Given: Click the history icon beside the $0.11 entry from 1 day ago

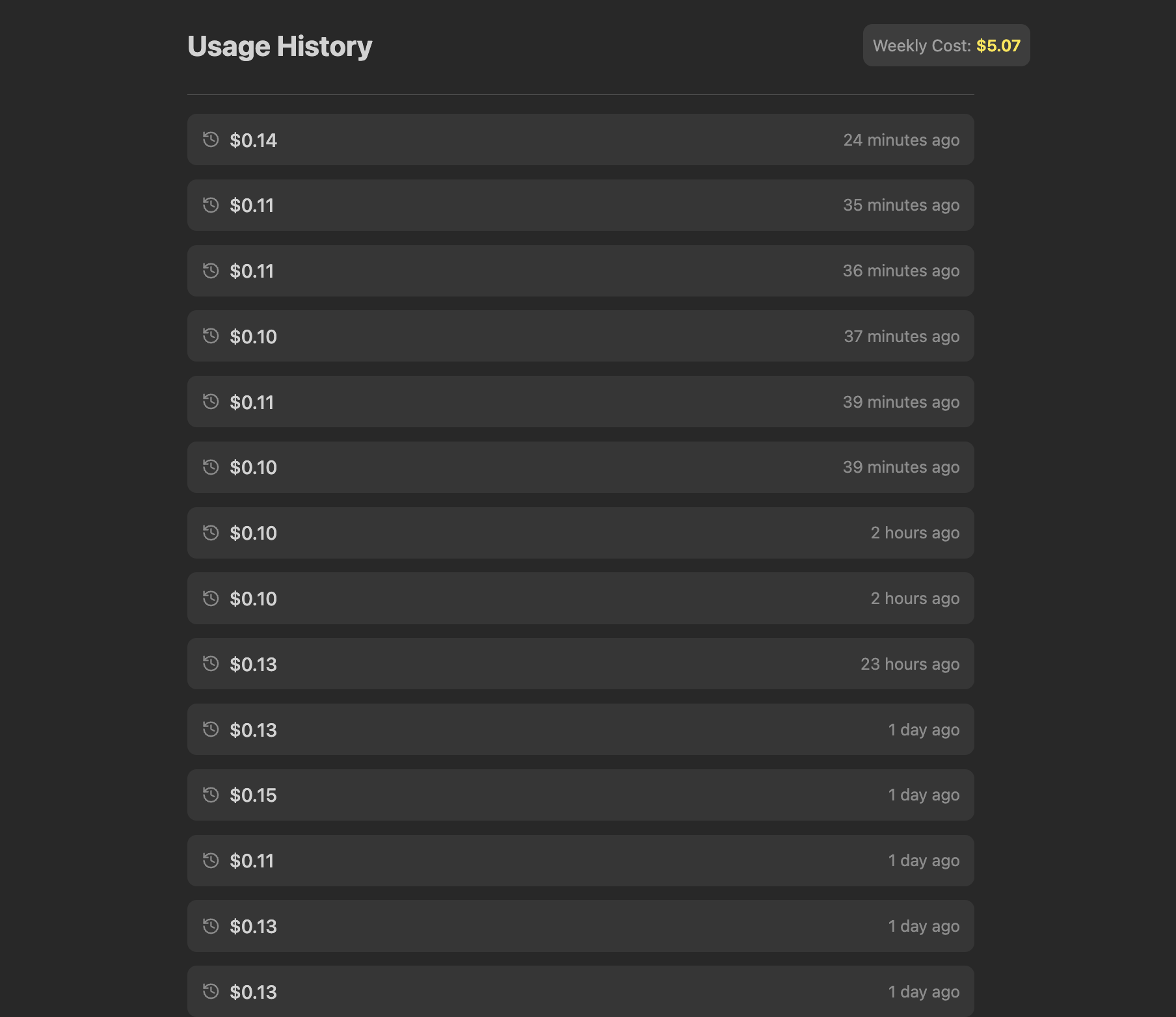Looking at the screenshot, I should (x=210, y=860).
